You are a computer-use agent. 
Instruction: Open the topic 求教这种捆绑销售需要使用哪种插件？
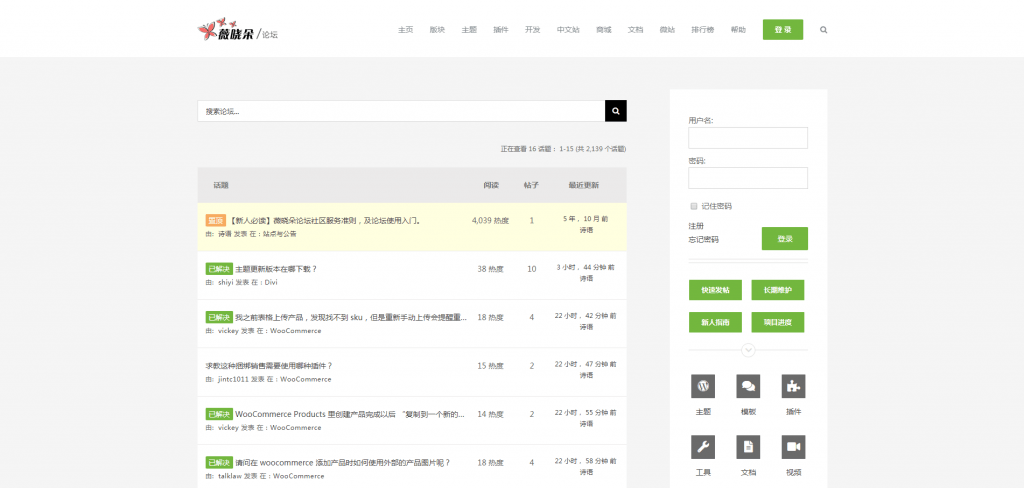[269, 365]
